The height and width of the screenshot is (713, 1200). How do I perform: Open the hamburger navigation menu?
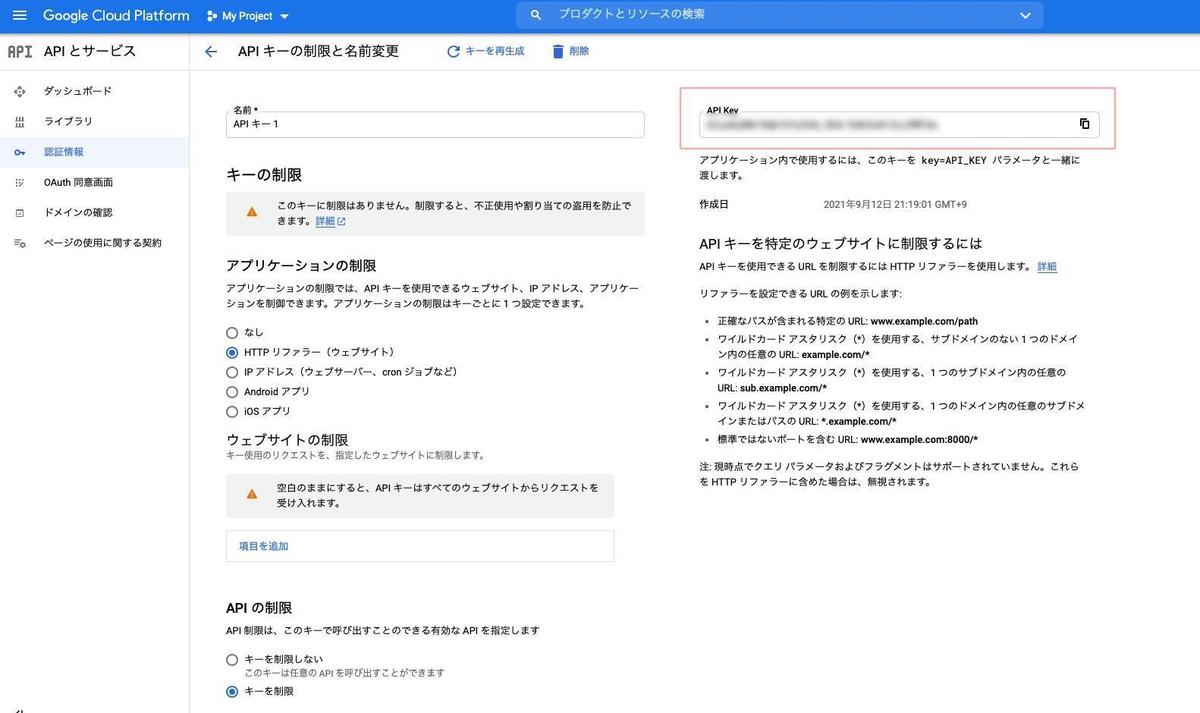[20, 16]
